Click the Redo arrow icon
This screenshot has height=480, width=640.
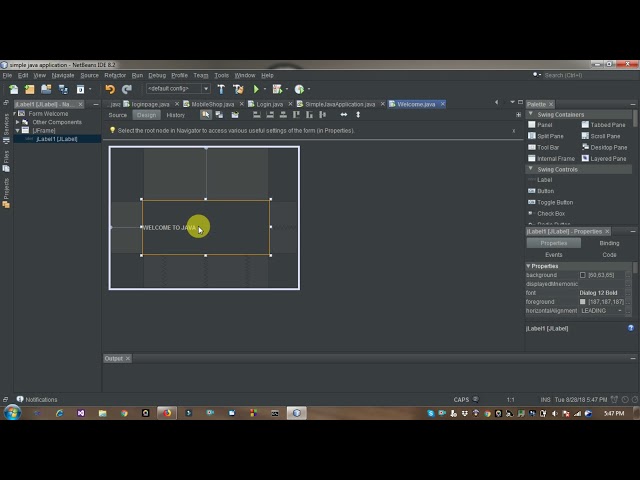[127, 89]
